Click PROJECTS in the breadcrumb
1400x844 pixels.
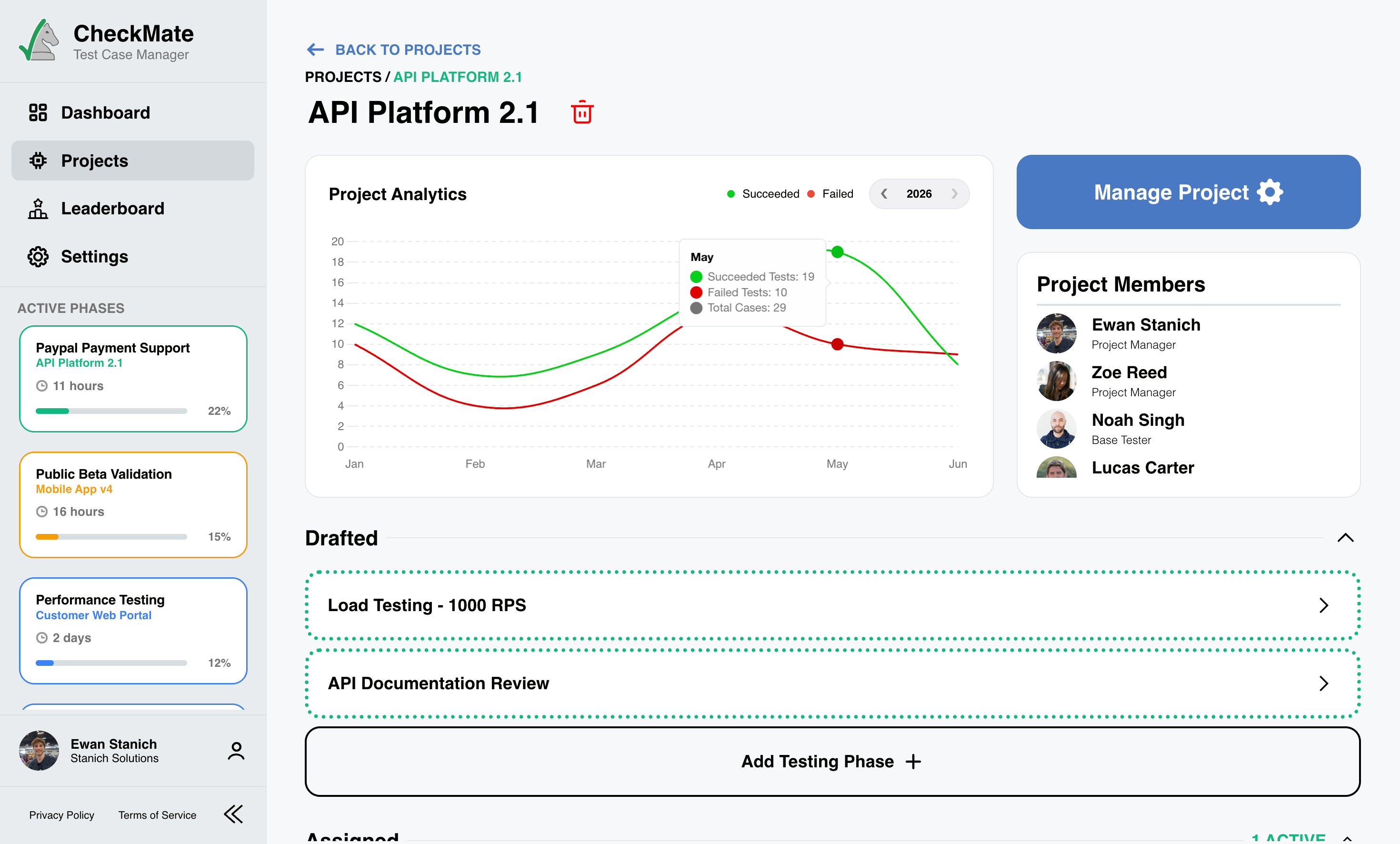coord(343,77)
